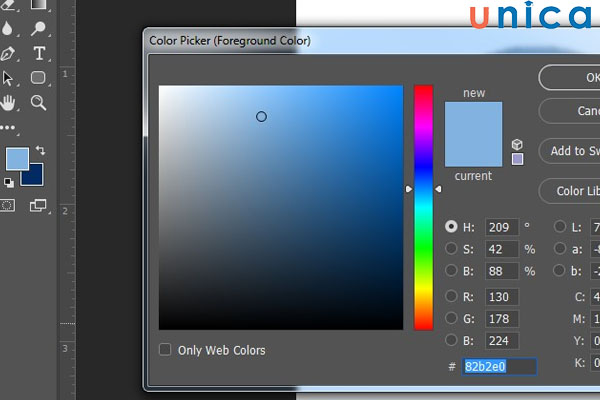This screenshot has height=400, width=600.
Task: Select the R red radio button
Action: tap(451, 296)
